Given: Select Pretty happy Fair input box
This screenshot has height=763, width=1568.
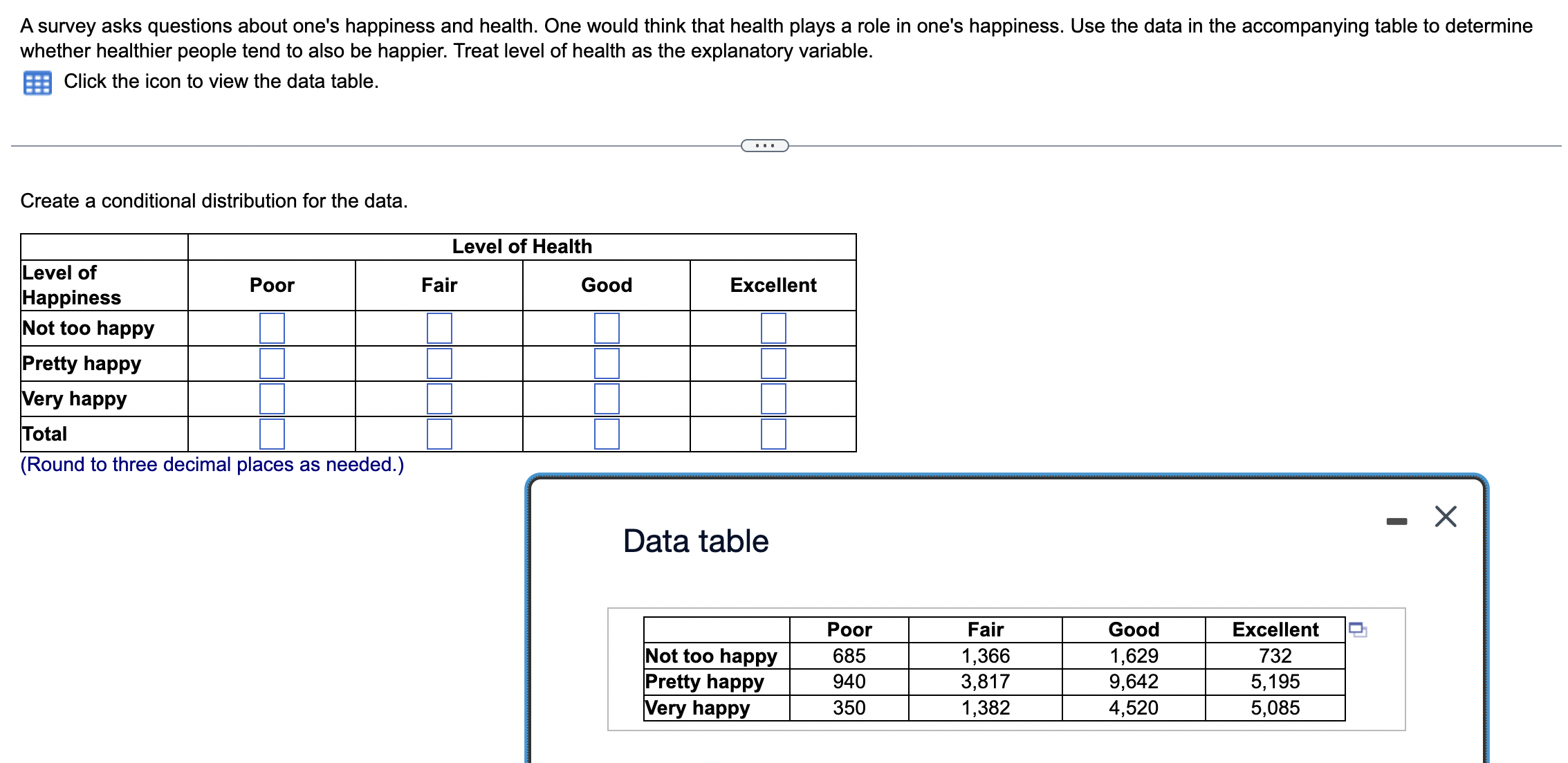Looking at the screenshot, I should [439, 363].
